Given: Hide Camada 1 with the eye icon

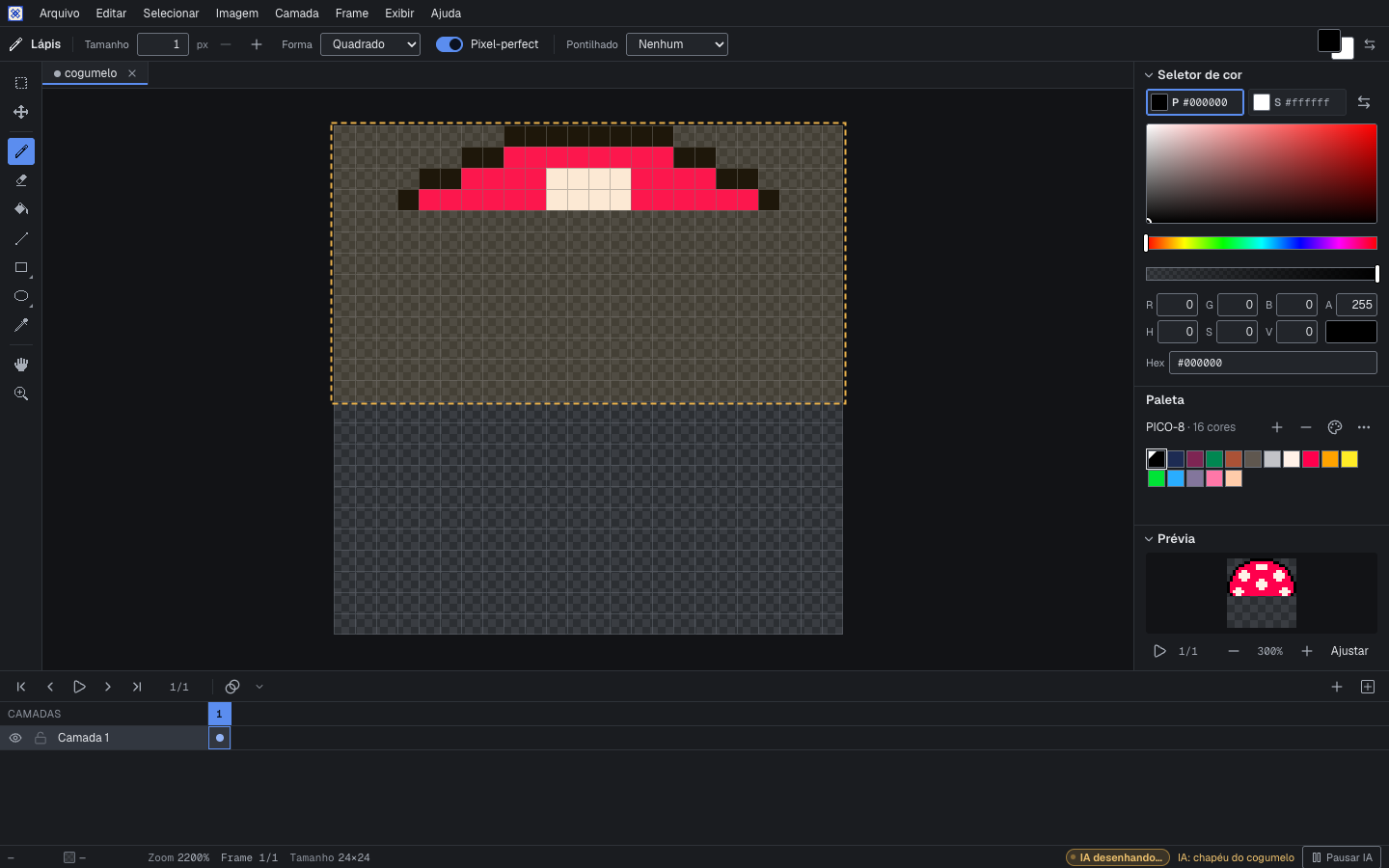Looking at the screenshot, I should tap(15, 738).
